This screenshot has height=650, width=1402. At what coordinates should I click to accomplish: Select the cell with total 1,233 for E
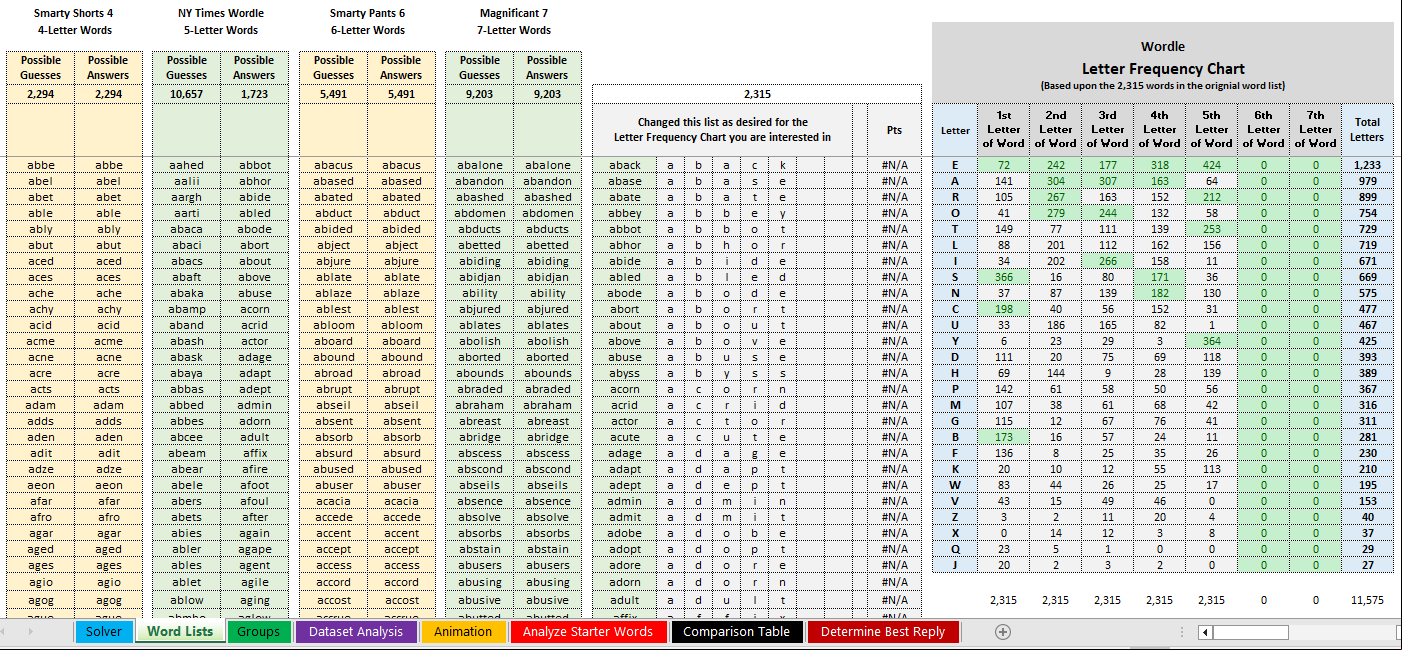pyautogui.click(x=1366, y=165)
